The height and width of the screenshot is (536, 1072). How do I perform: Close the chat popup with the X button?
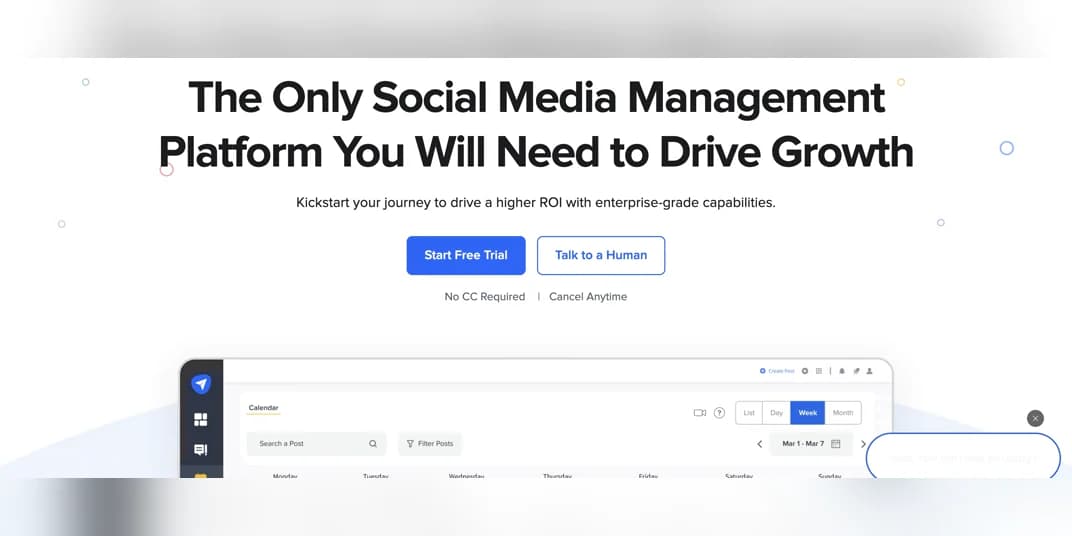click(1035, 418)
